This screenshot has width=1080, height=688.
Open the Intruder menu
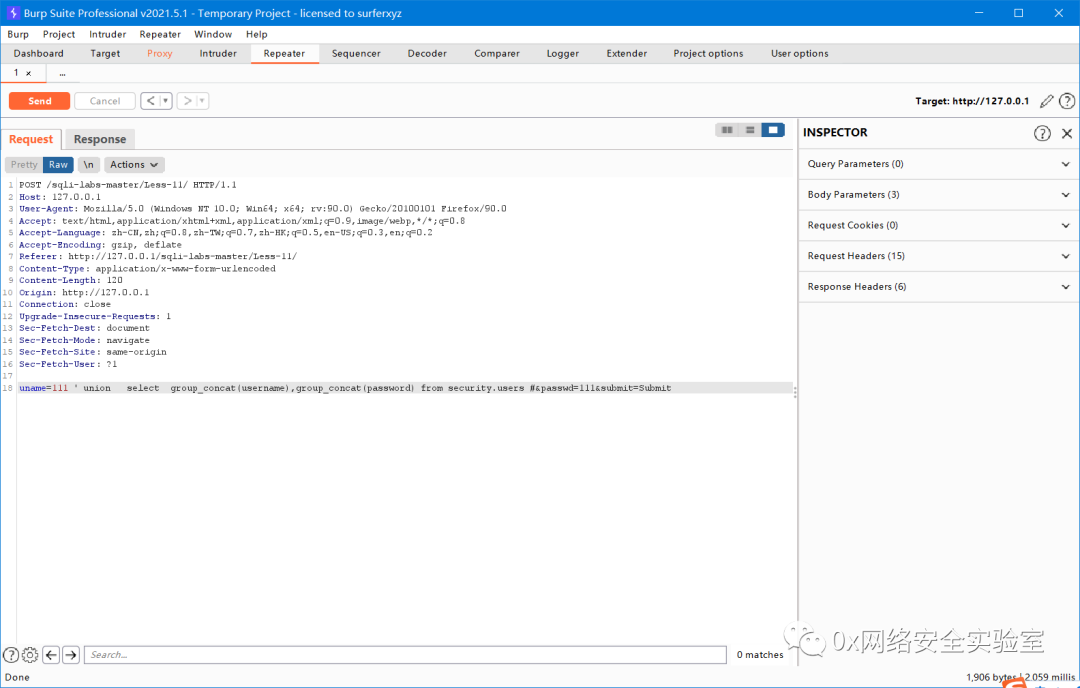pyautogui.click(x=107, y=34)
